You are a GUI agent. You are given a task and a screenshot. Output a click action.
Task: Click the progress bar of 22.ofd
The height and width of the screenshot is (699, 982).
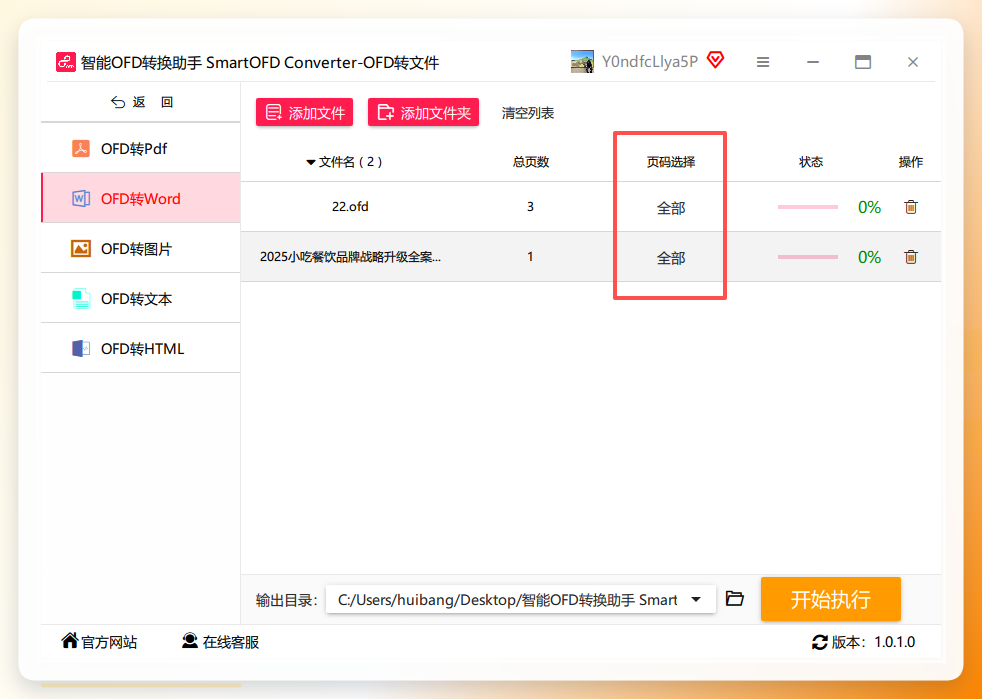click(808, 207)
